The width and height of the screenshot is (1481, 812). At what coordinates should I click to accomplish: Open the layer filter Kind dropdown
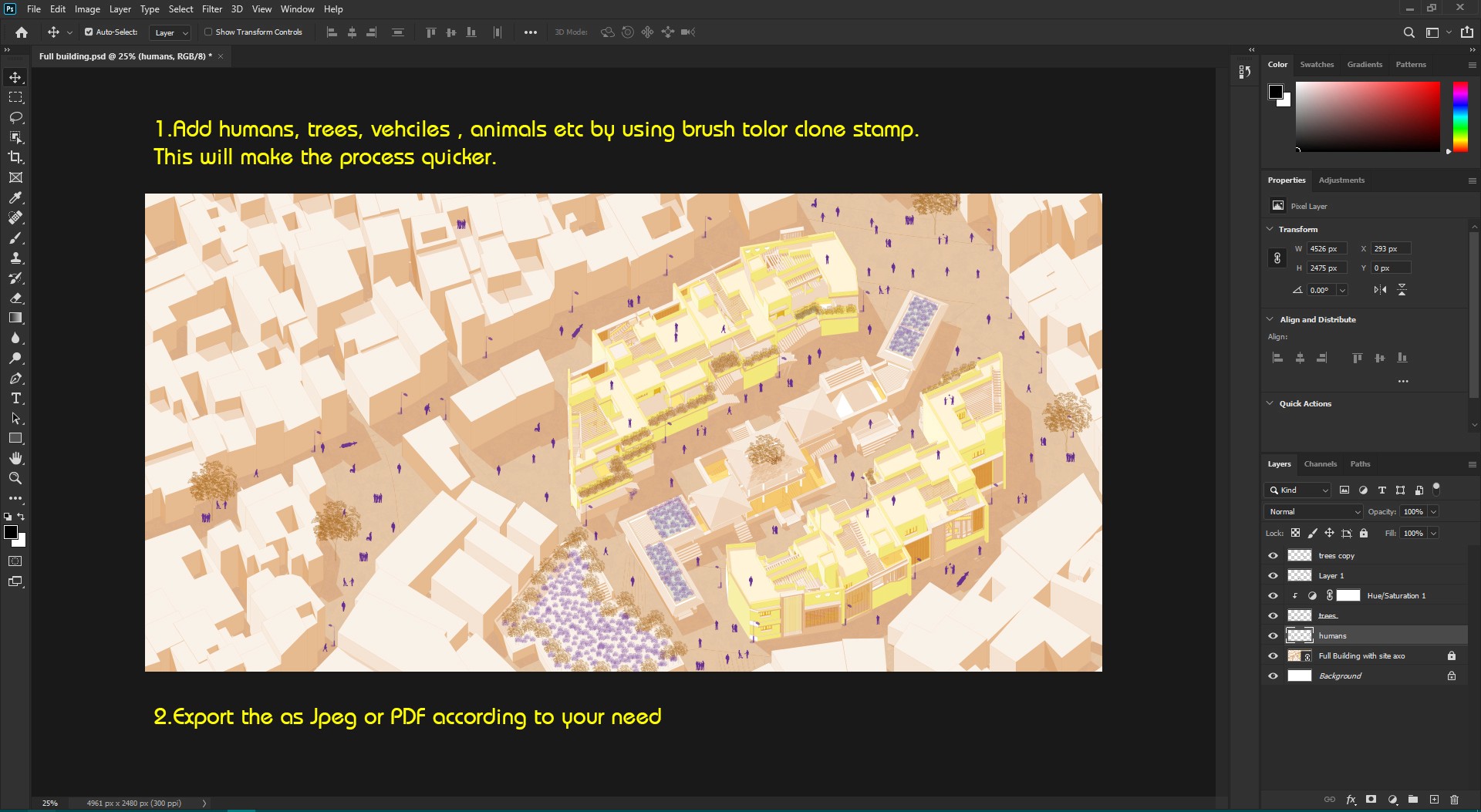(x=1298, y=490)
